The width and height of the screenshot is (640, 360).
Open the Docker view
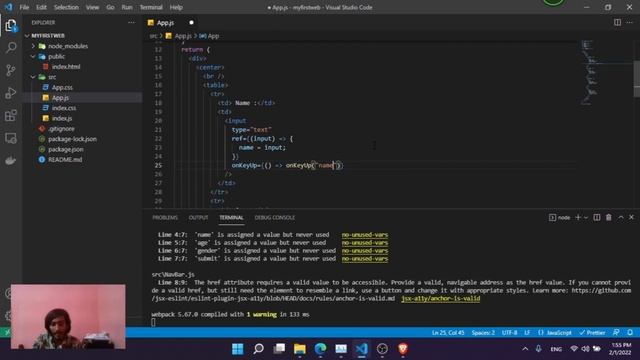click(x=11, y=160)
